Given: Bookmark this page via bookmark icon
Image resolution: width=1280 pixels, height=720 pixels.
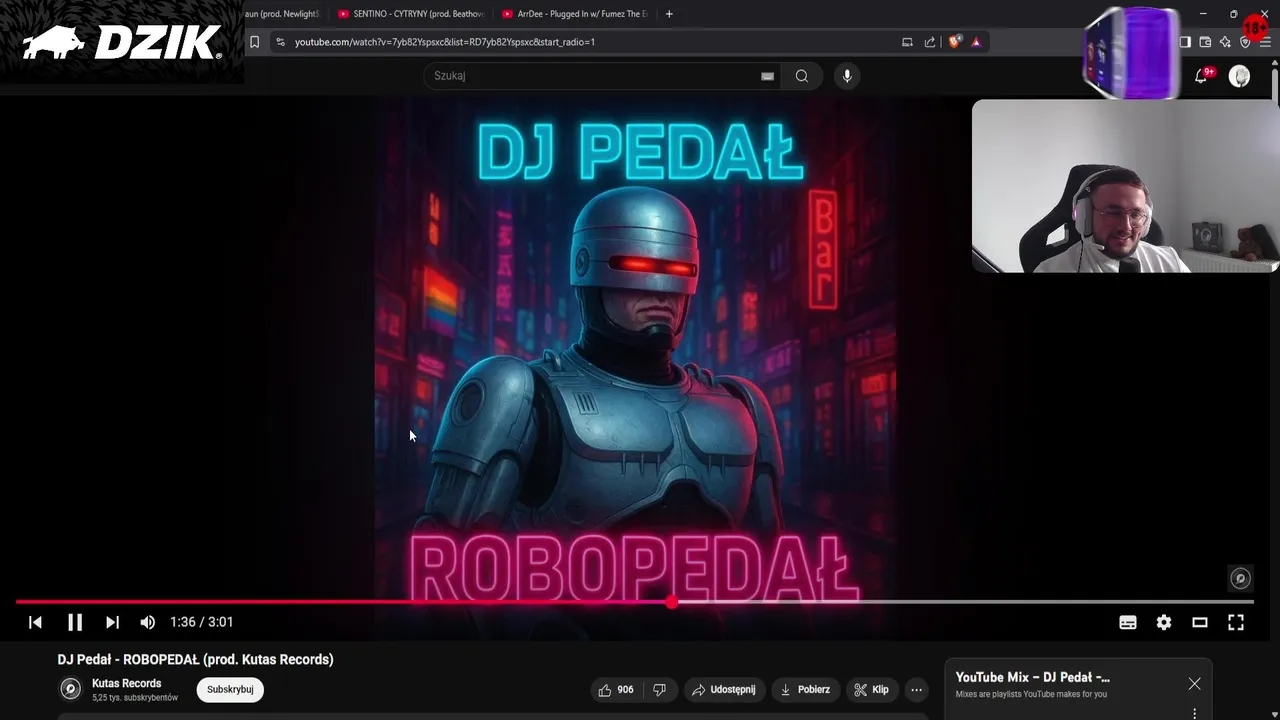Looking at the screenshot, I should pos(254,42).
